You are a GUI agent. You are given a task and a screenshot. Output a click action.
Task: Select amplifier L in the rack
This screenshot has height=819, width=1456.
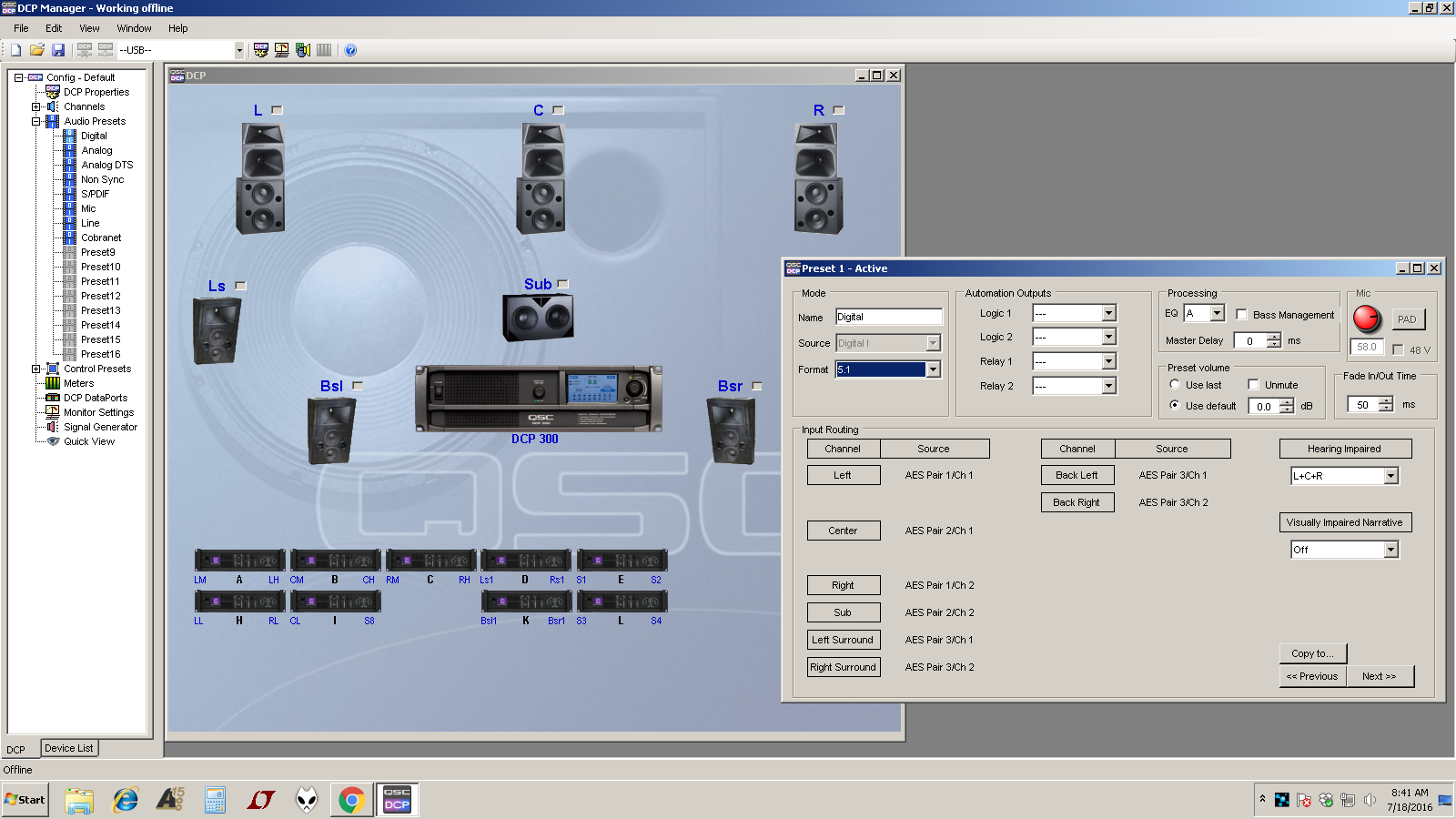click(x=622, y=602)
